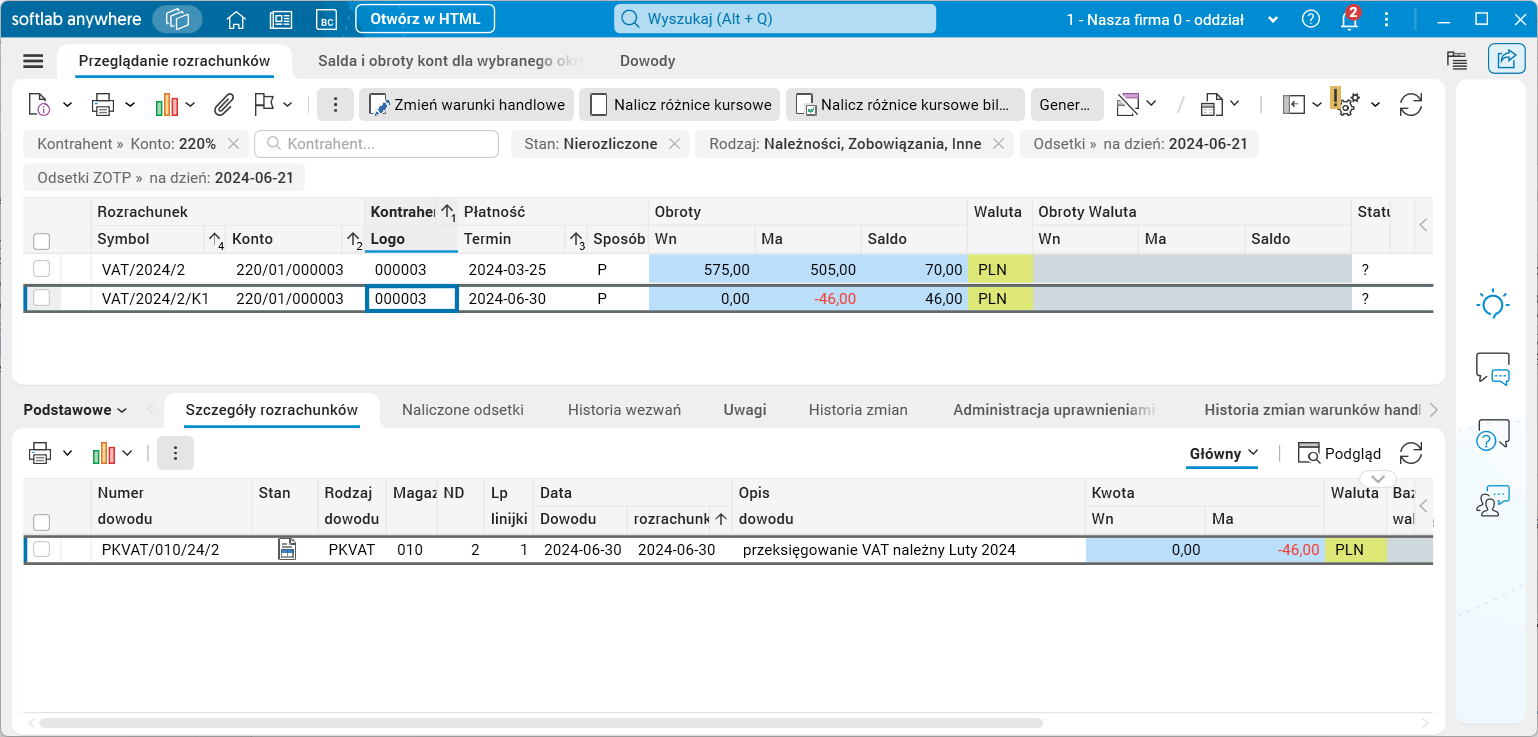This screenshot has width=1538, height=737.
Task: Open notifications bell with 2 alerts
Action: click(x=1349, y=19)
